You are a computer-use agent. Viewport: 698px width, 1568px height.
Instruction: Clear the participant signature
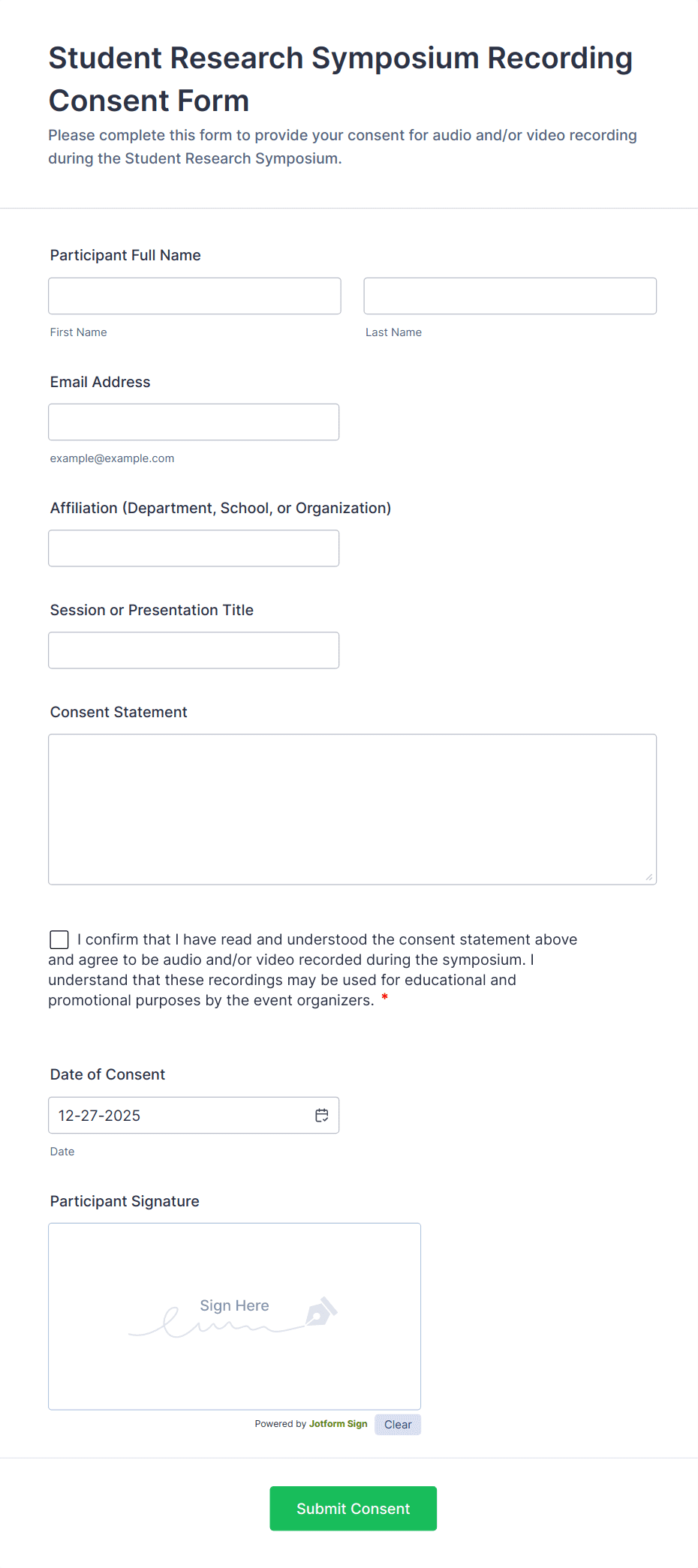[397, 1424]
